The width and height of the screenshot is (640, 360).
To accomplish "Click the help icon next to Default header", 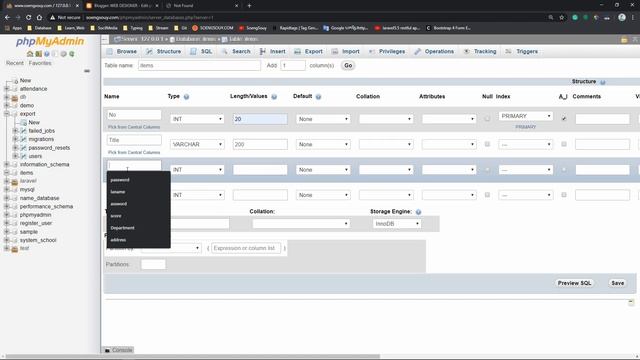I will [x=318, y=97].
